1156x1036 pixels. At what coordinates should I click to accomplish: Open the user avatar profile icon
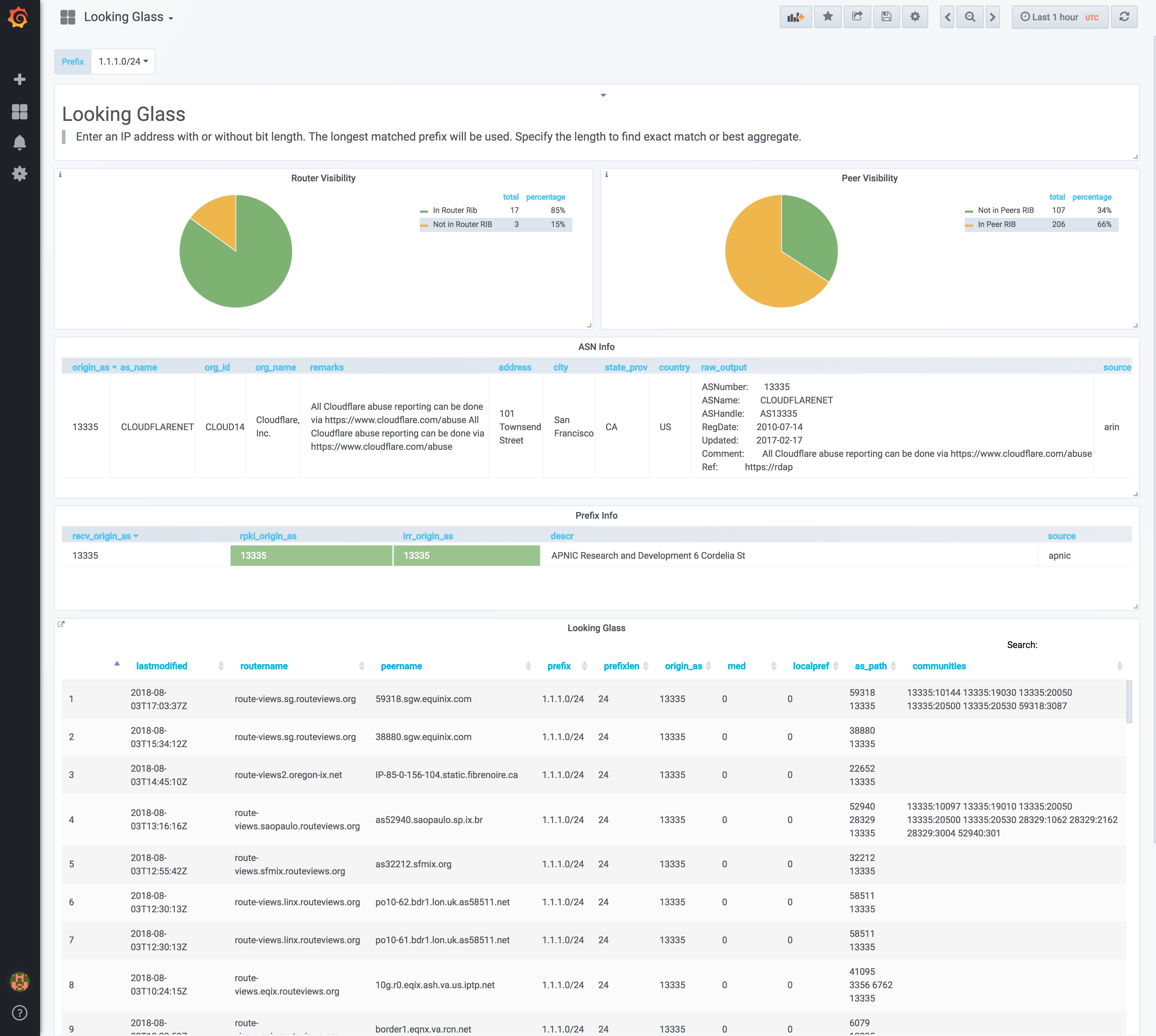coord(20,982)
